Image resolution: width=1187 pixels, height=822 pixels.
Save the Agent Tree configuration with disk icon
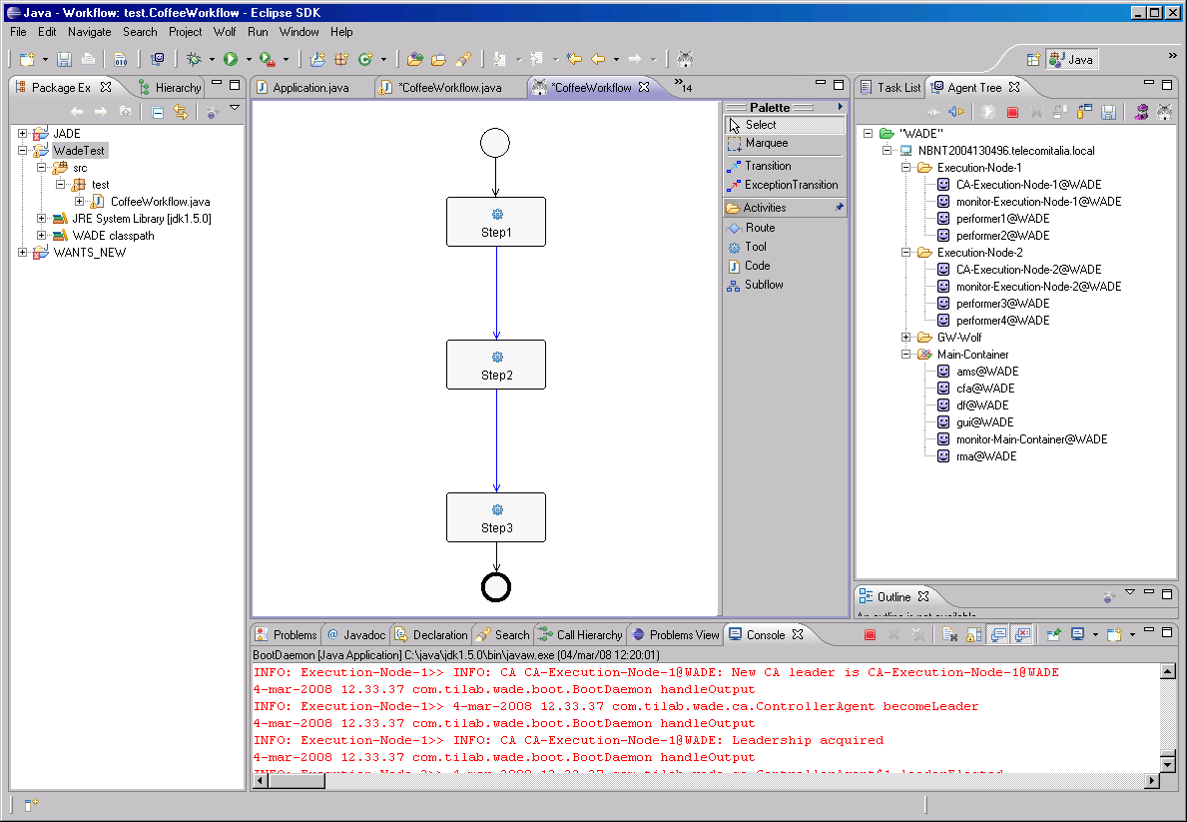click(x=1109, y=112)
